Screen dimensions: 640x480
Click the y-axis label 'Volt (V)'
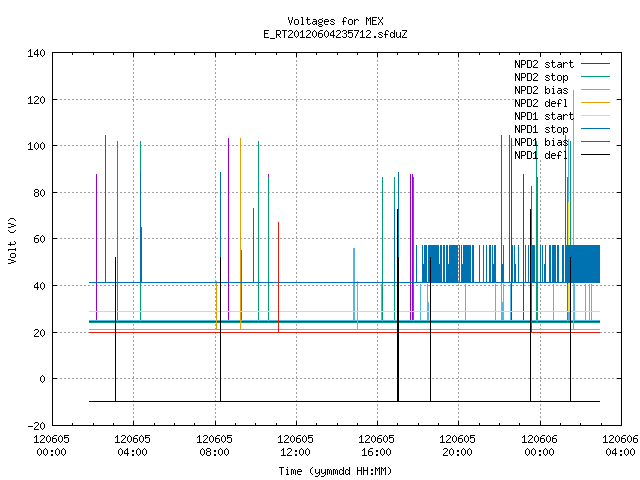[12, 240]
